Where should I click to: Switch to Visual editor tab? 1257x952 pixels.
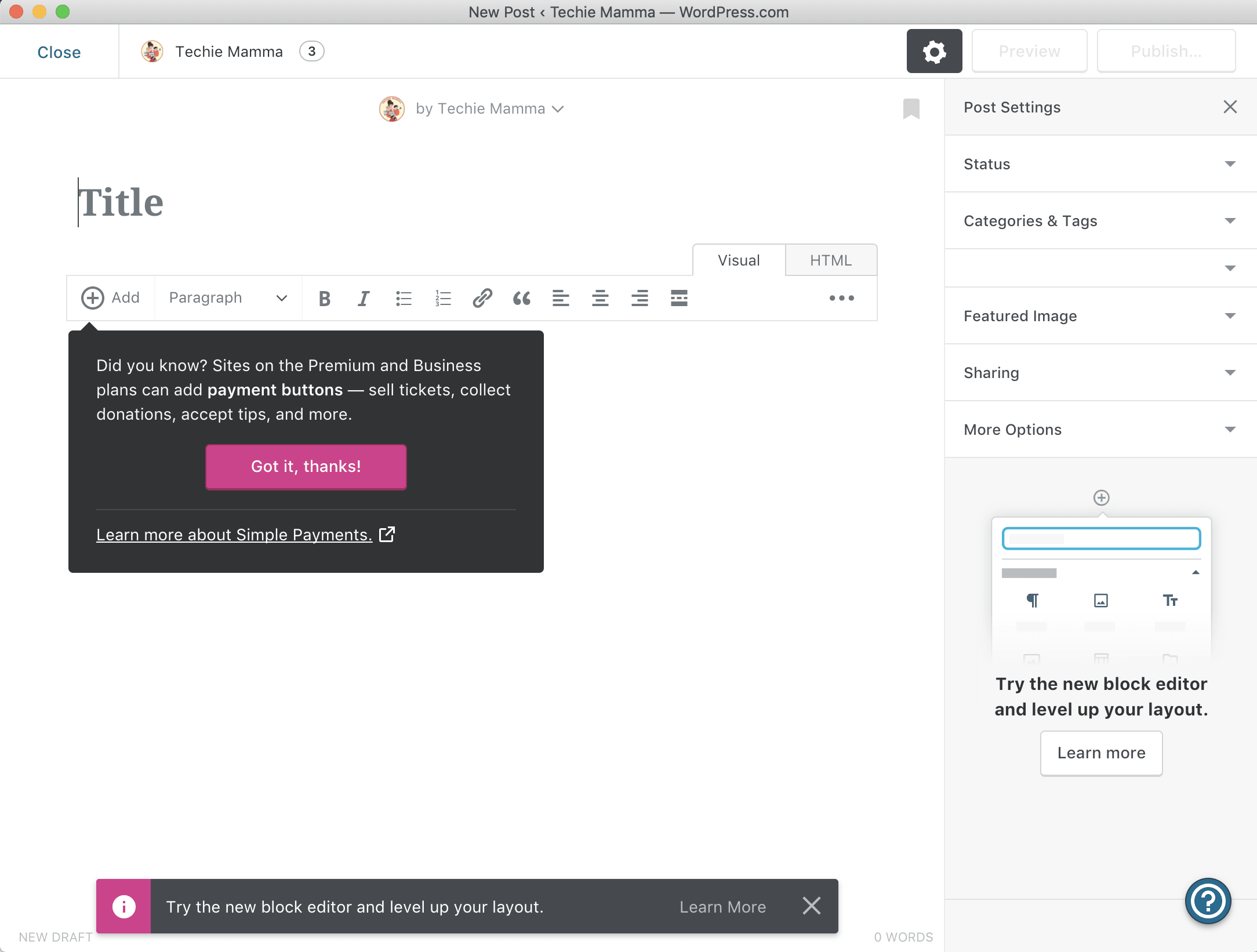click(739, 261)
